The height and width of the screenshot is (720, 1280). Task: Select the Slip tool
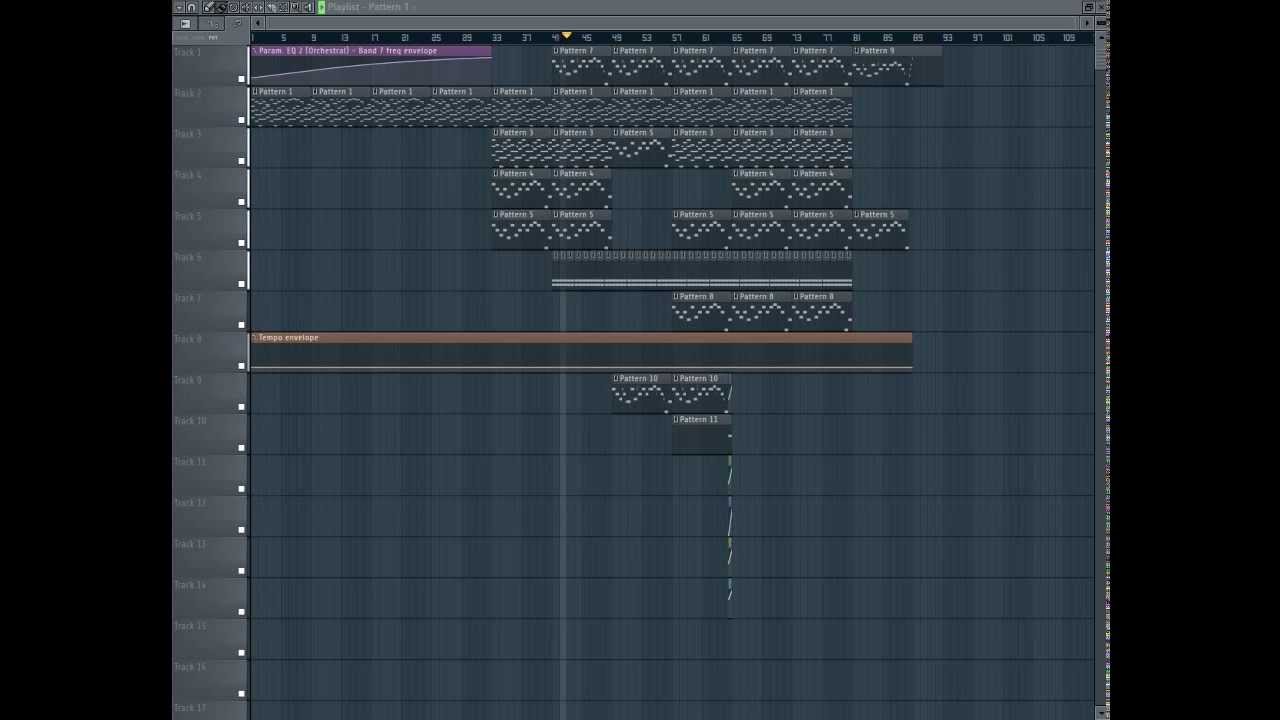tap(259, 7)
